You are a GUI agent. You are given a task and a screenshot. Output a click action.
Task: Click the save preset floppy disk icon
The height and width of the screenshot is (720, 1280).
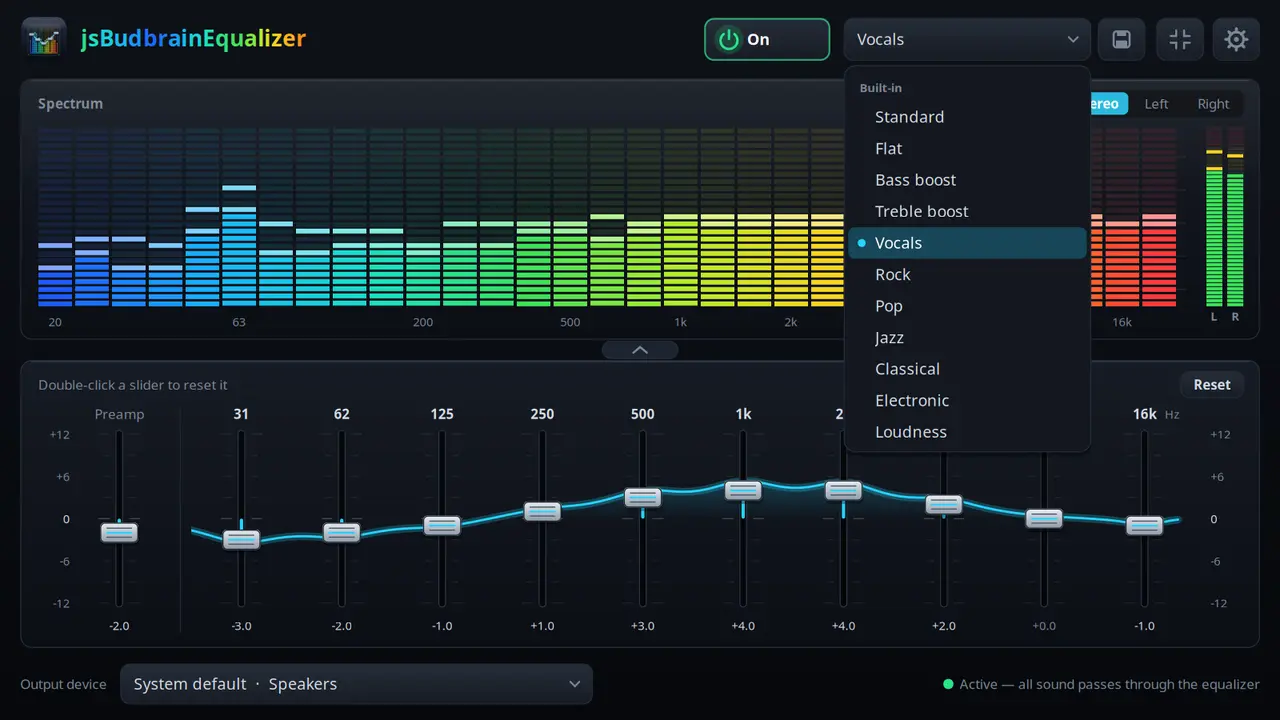(1121, 40)
